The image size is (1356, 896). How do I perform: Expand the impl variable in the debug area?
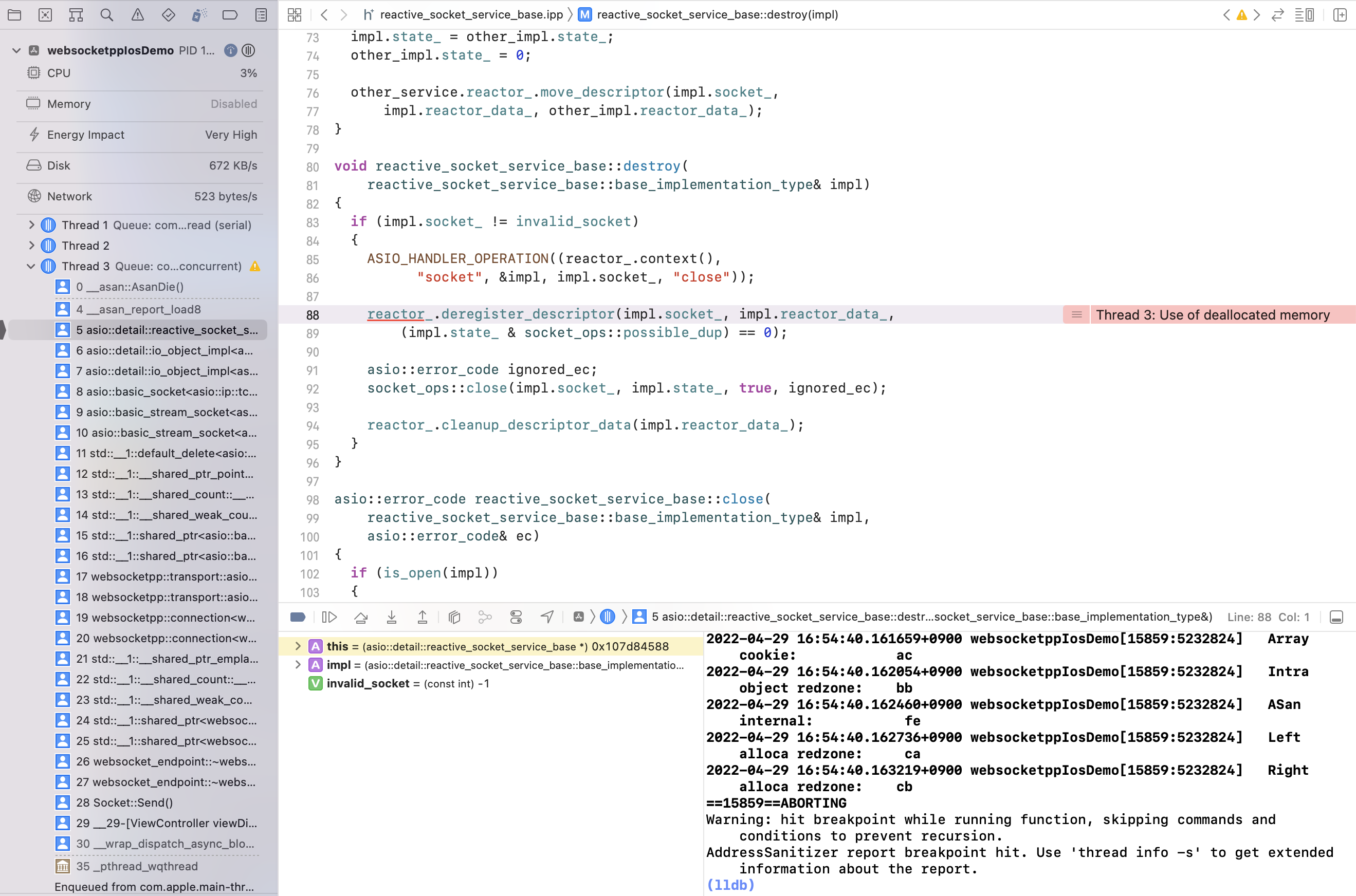tap(298, 665)
